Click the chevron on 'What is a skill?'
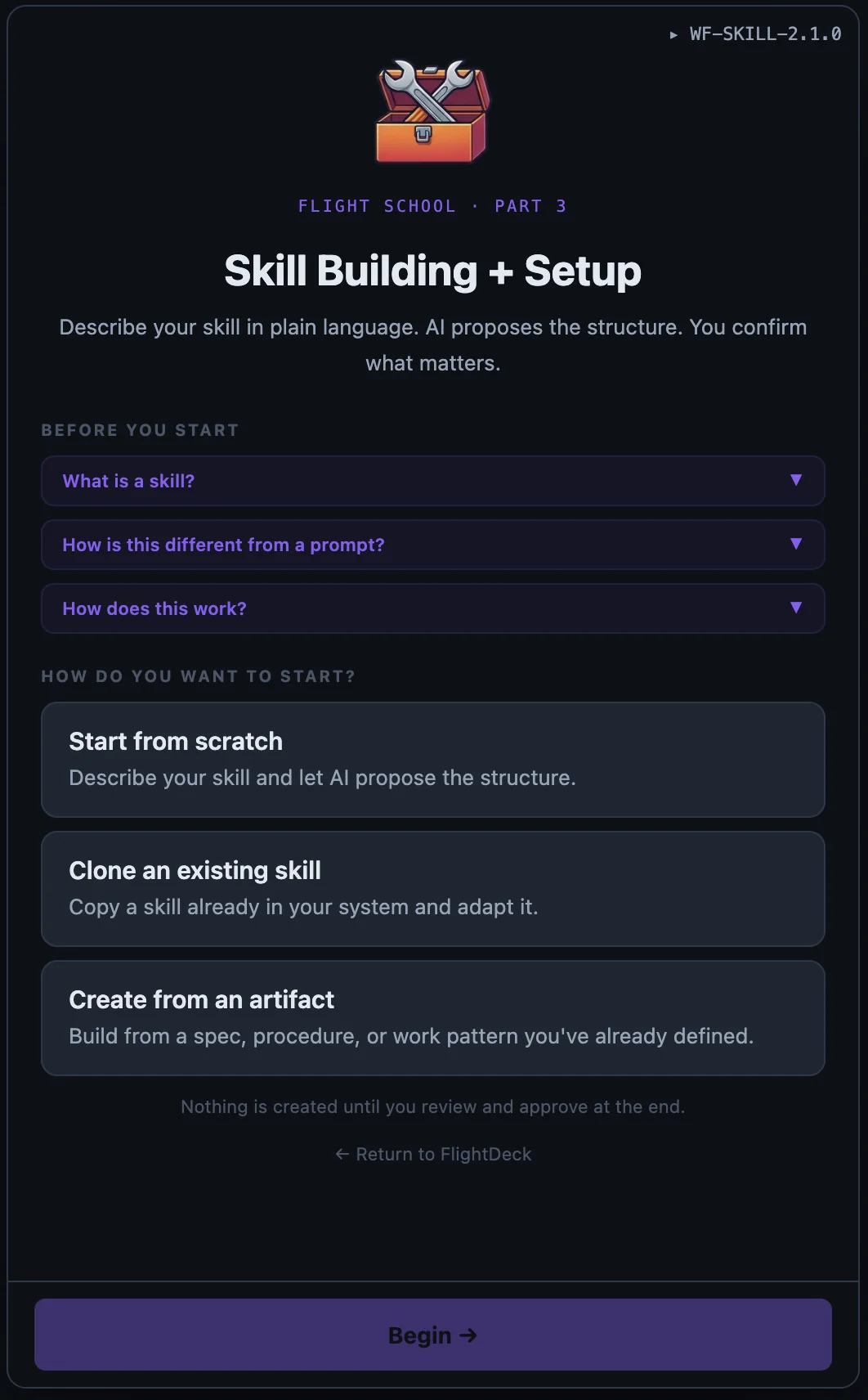Screen dimensions: 868x1400 795,481
